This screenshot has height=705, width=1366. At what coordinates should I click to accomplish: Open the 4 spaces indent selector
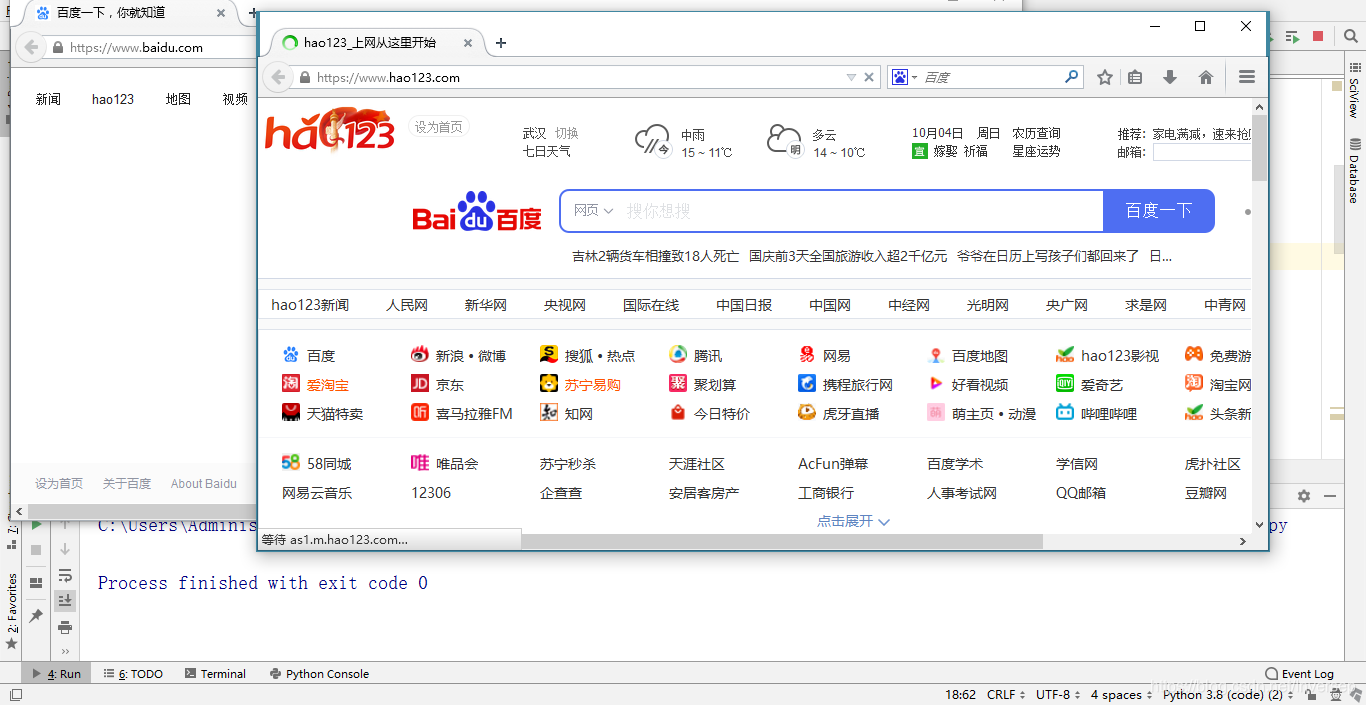click(x=1121, y=695)
